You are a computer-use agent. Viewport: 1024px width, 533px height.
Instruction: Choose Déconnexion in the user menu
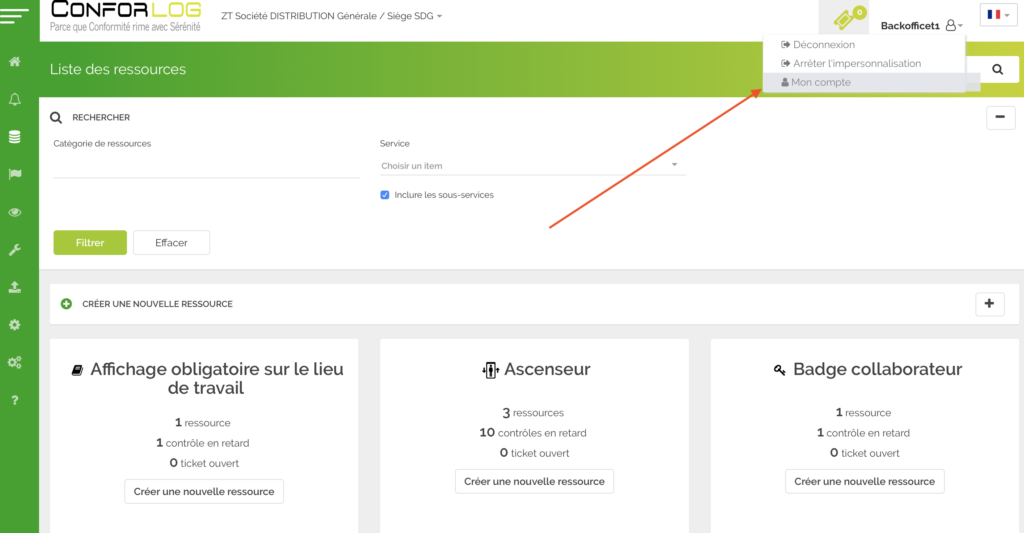point(823,45)
